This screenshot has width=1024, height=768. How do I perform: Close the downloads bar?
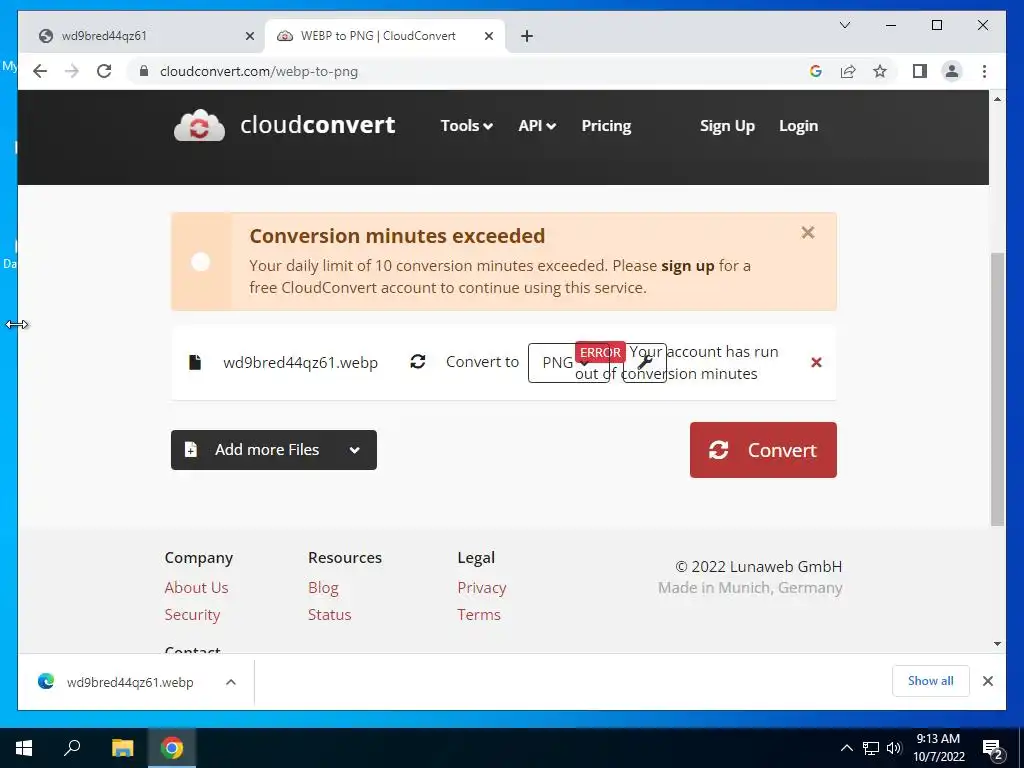pos(987,681)
